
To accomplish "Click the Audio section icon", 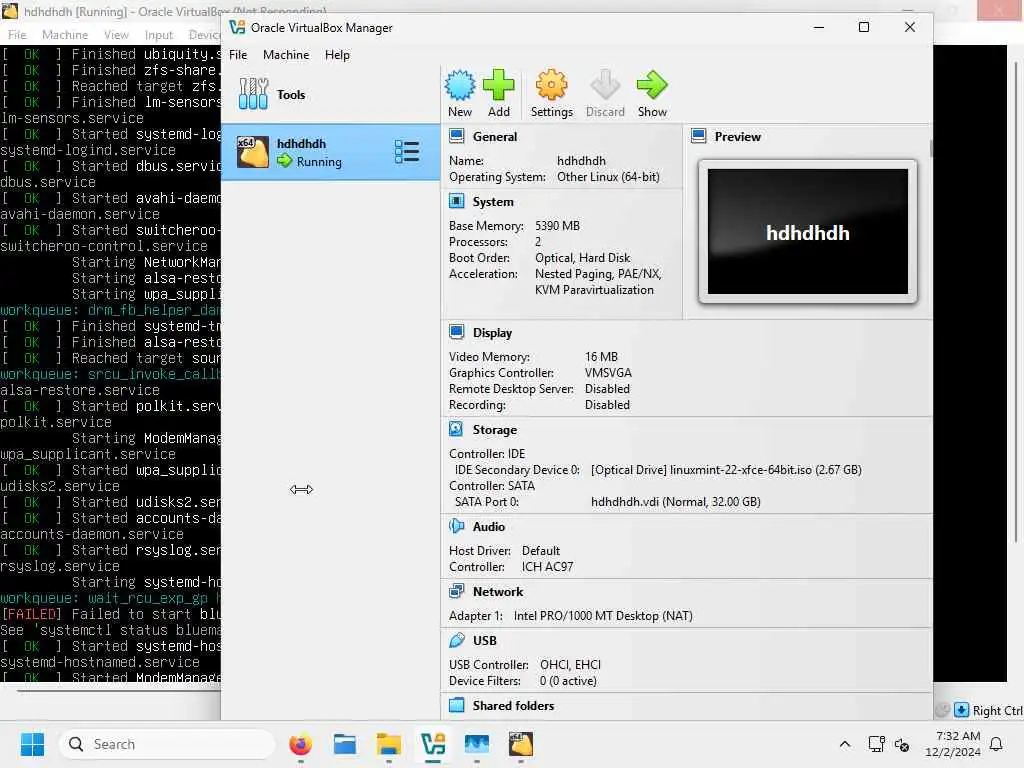I will point(456,526).
